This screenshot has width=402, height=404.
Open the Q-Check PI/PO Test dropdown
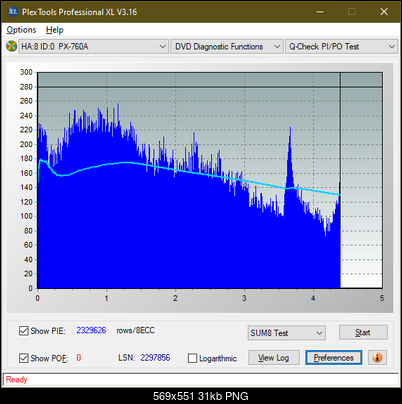(341, 47)
